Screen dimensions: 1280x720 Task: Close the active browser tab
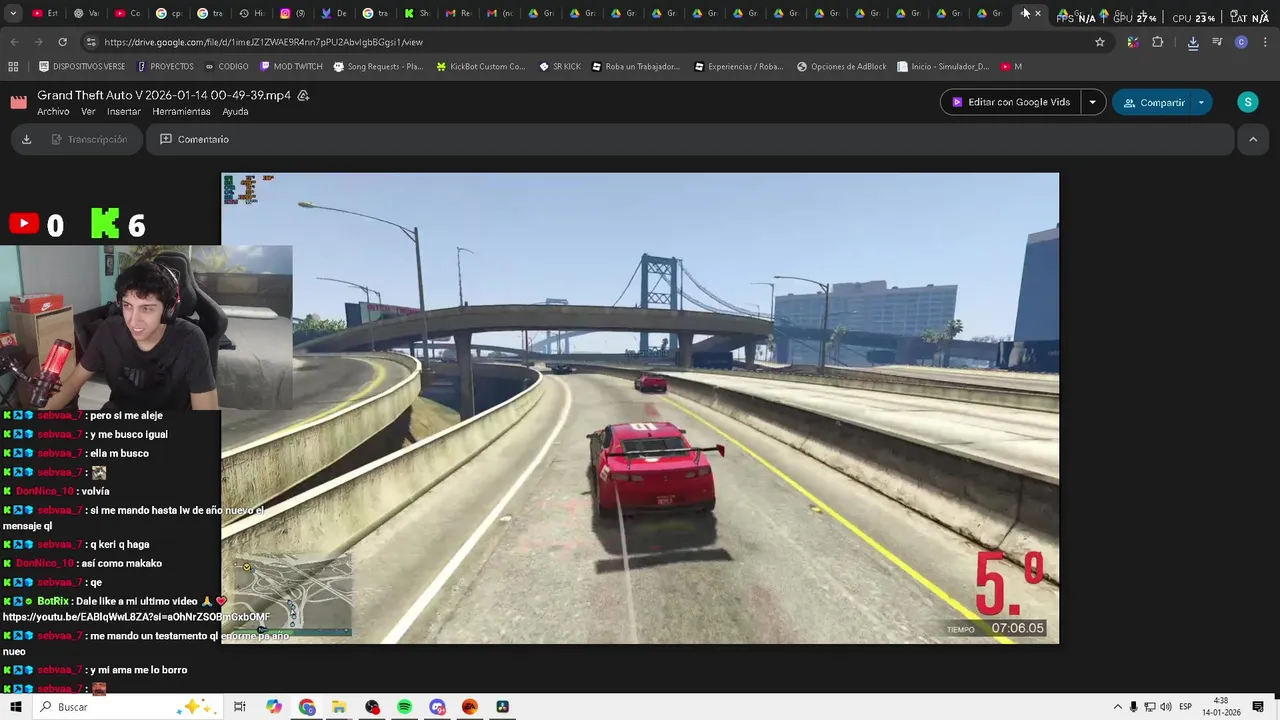[x=1037, y=13]
